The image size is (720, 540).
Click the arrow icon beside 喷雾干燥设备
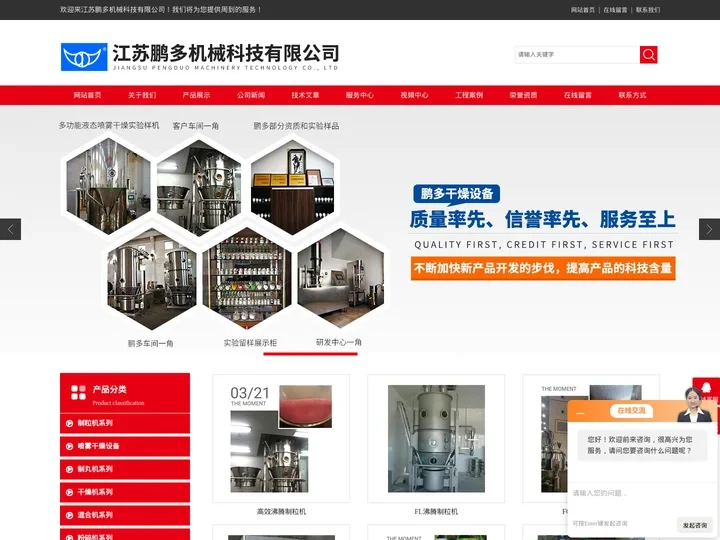coord(69,446)
